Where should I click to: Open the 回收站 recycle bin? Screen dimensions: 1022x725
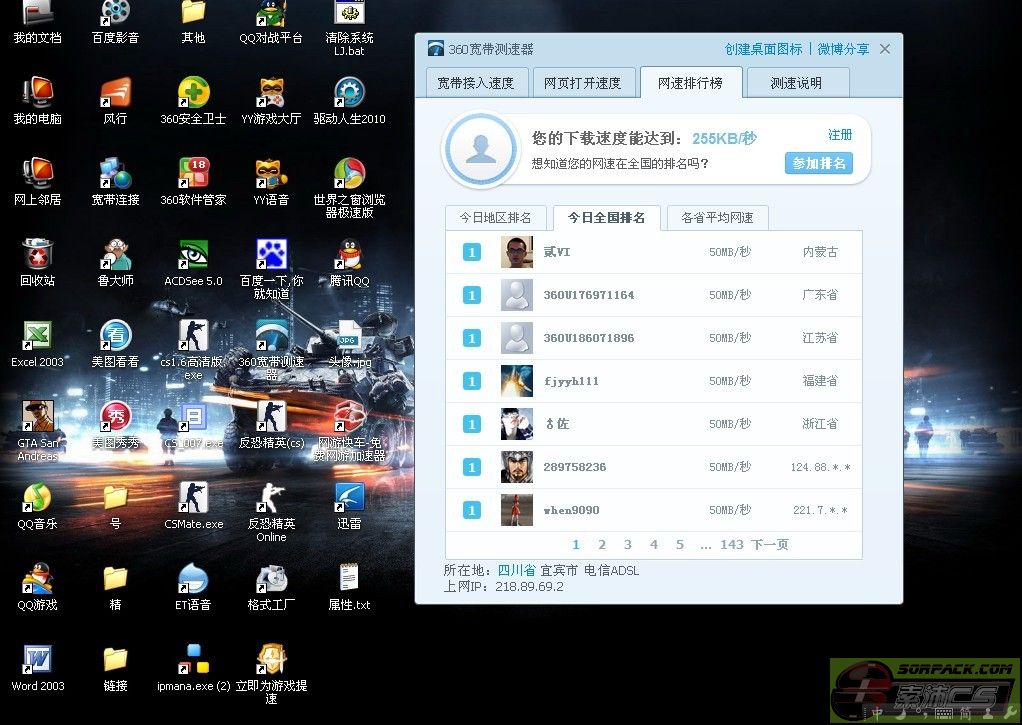(37, 256)
